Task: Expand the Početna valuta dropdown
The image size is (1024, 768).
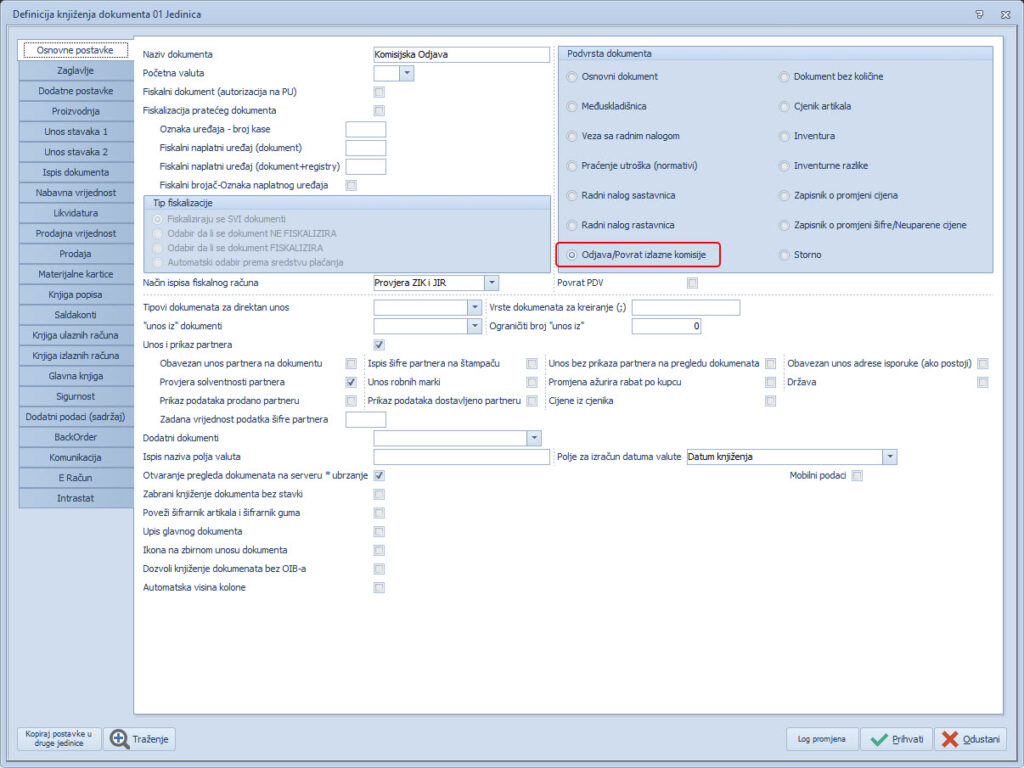Action: pos(406,73)
